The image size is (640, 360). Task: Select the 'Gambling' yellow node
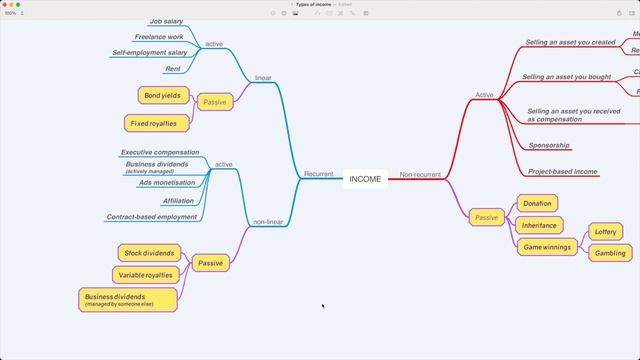(610, 253)
